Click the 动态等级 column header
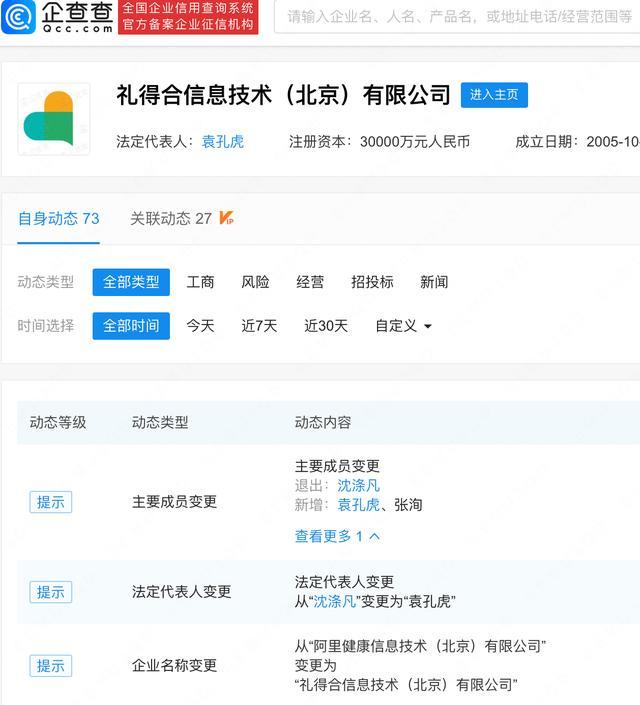Image resolution: width=640 pixels, height=705 pixels. coord(58,422)
